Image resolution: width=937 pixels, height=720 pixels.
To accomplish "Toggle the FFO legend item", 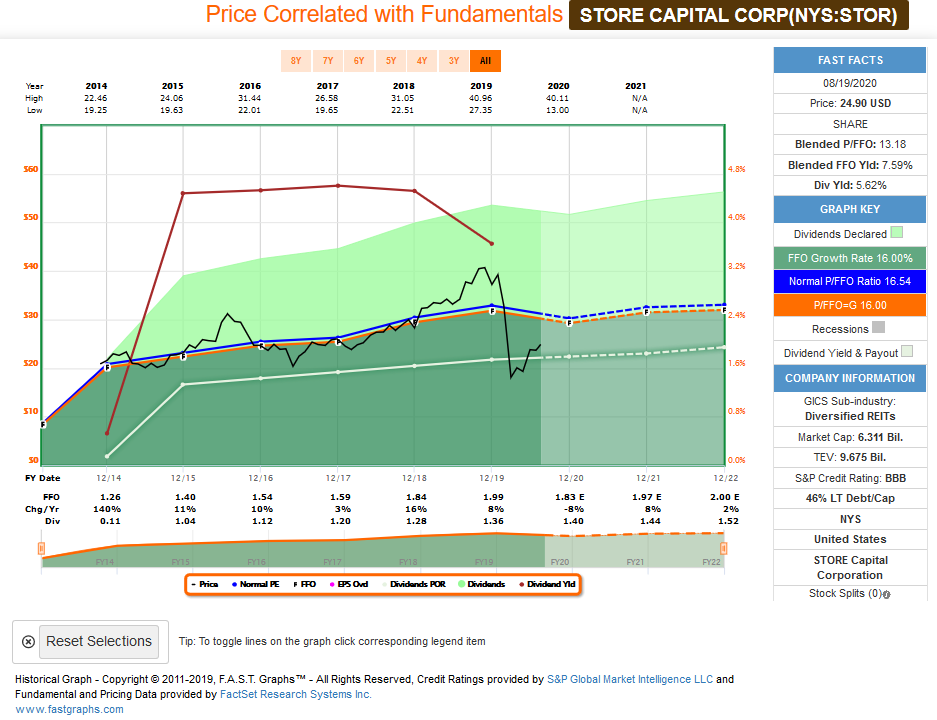I will coord(305,584).
